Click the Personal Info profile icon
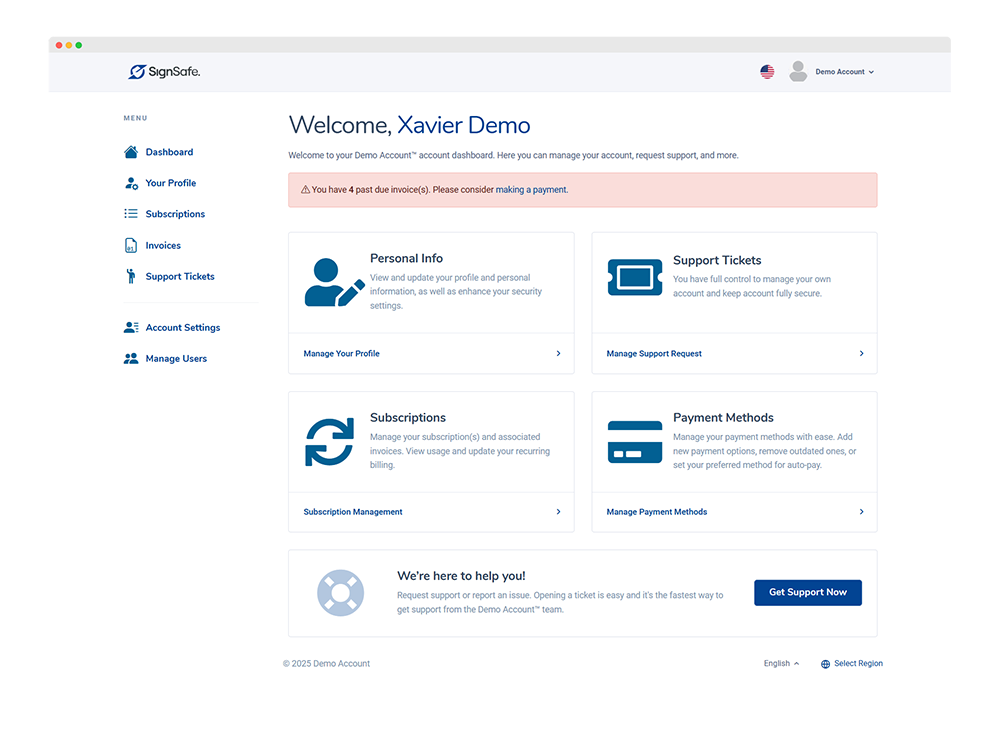 pos(334,282)
